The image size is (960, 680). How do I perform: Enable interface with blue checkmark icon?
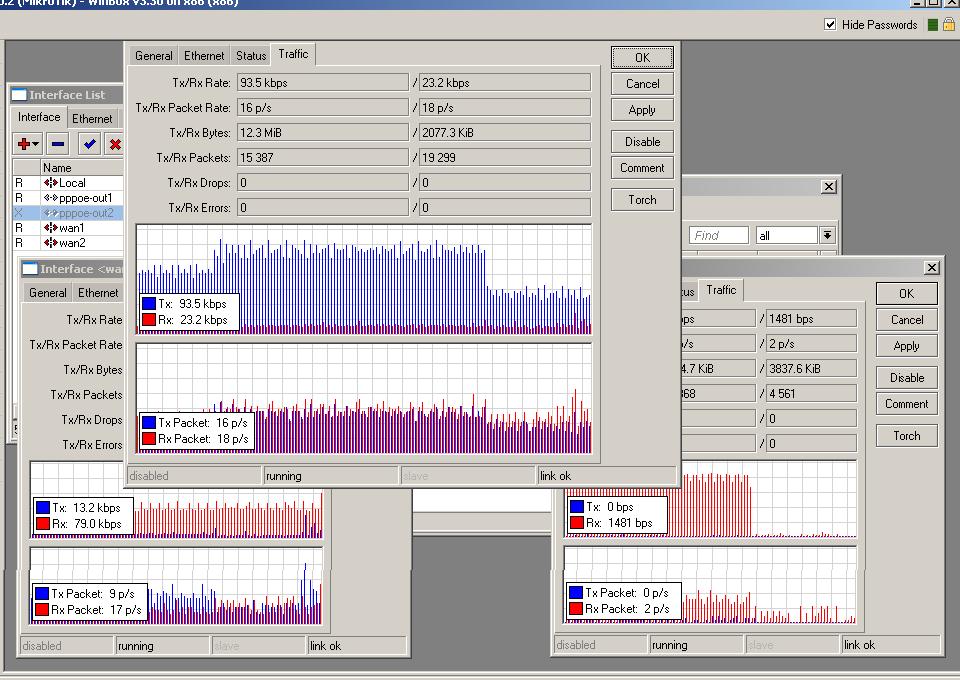(90, 144)
